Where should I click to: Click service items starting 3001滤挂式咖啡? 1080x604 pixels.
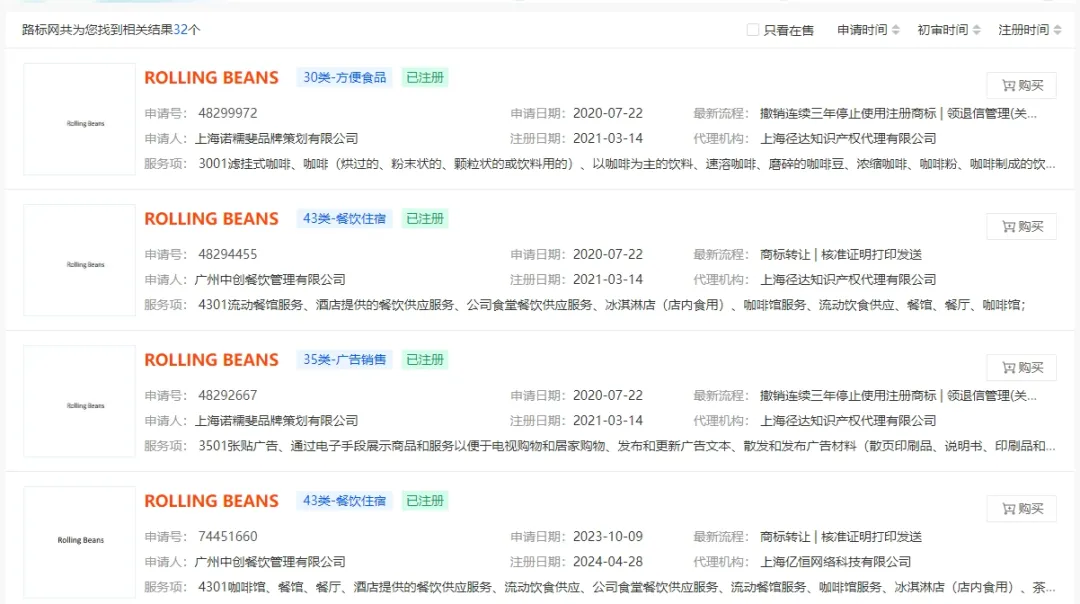pyautogui.click(x=626, y=164)
